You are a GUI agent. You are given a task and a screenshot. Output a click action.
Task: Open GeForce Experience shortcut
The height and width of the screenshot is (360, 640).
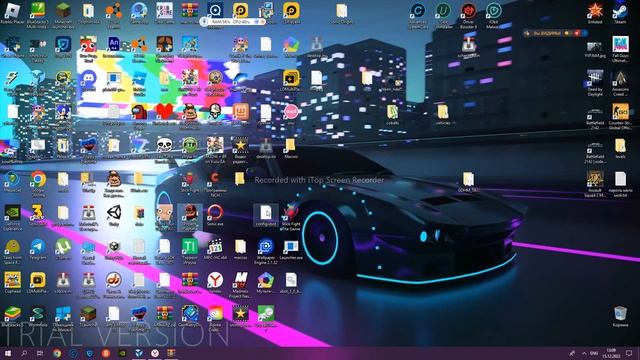click(x=12, y=213)
